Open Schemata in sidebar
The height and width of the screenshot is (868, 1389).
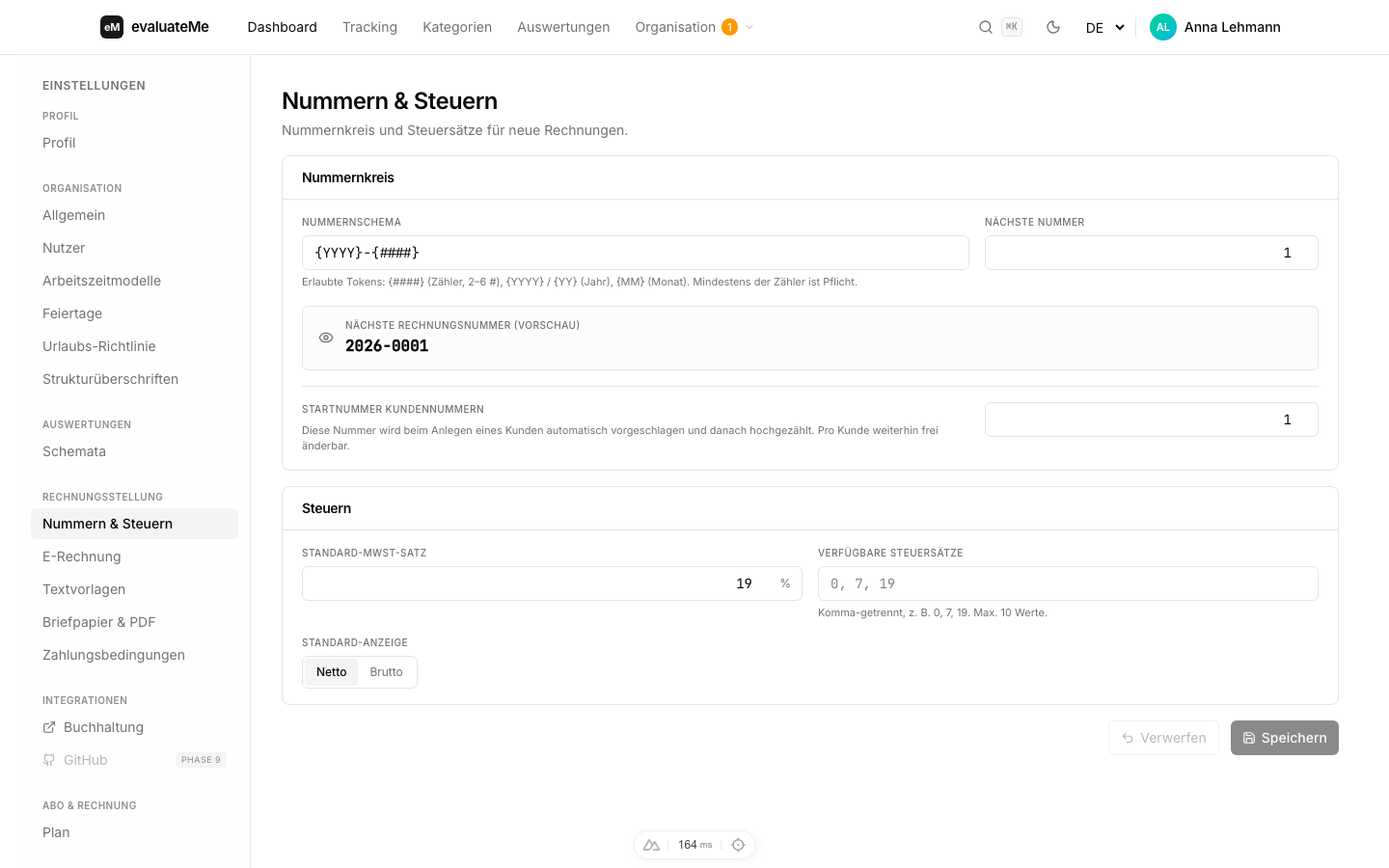tap(134, 451)
